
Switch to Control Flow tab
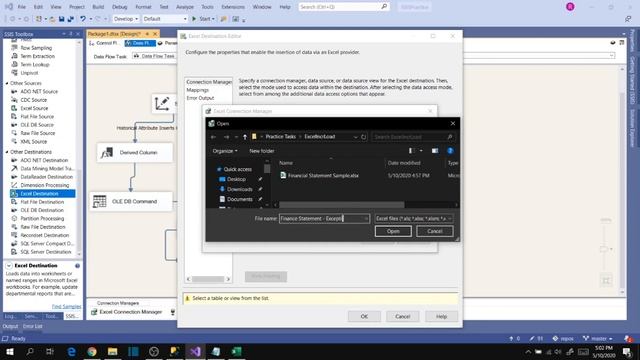[x=105, y=43]
